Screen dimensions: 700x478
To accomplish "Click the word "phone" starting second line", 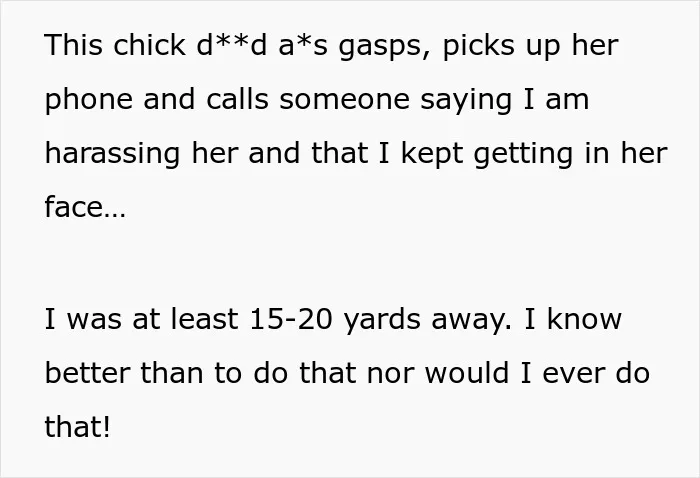I will (88, 100).
